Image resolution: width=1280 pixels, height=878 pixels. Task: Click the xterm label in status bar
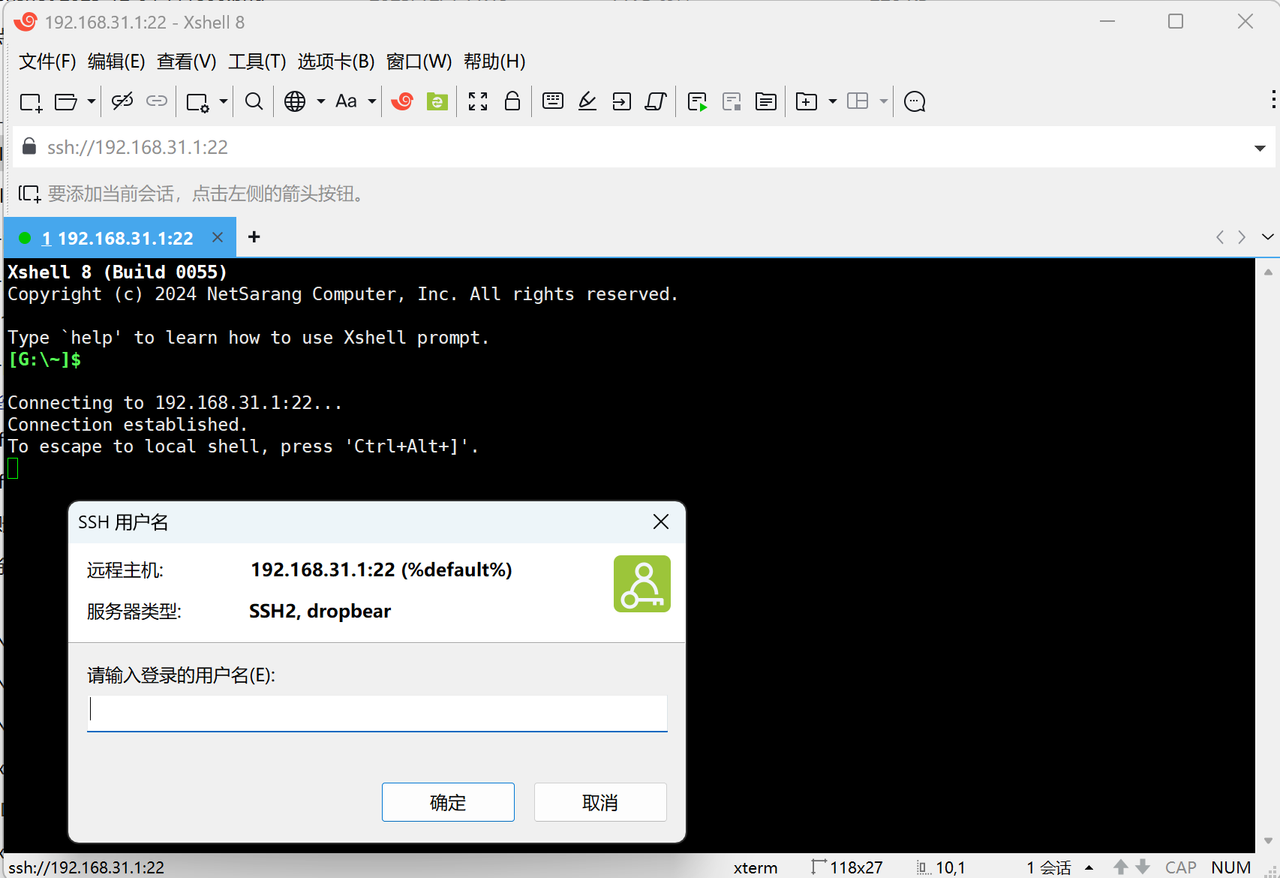(x=755, y=867)
